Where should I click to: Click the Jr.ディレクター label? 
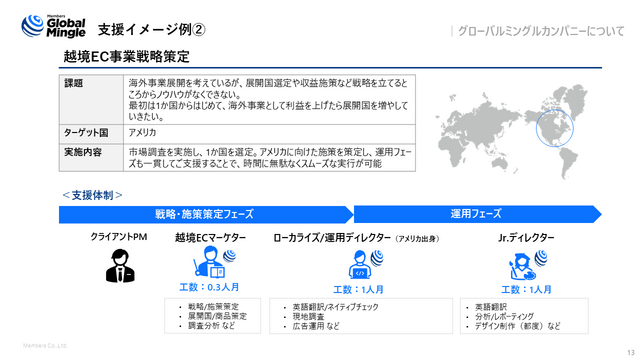(x=526, y=238)
